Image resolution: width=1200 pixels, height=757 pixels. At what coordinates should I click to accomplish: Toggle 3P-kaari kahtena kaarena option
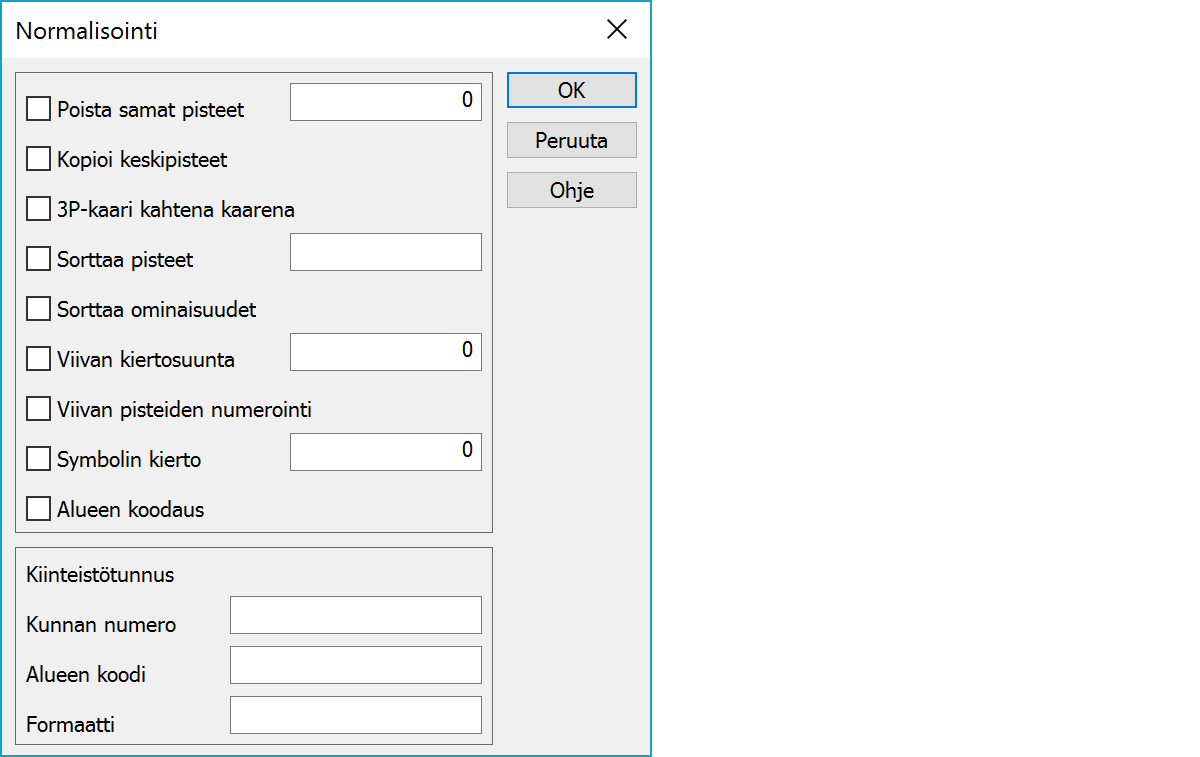(39, 209)
